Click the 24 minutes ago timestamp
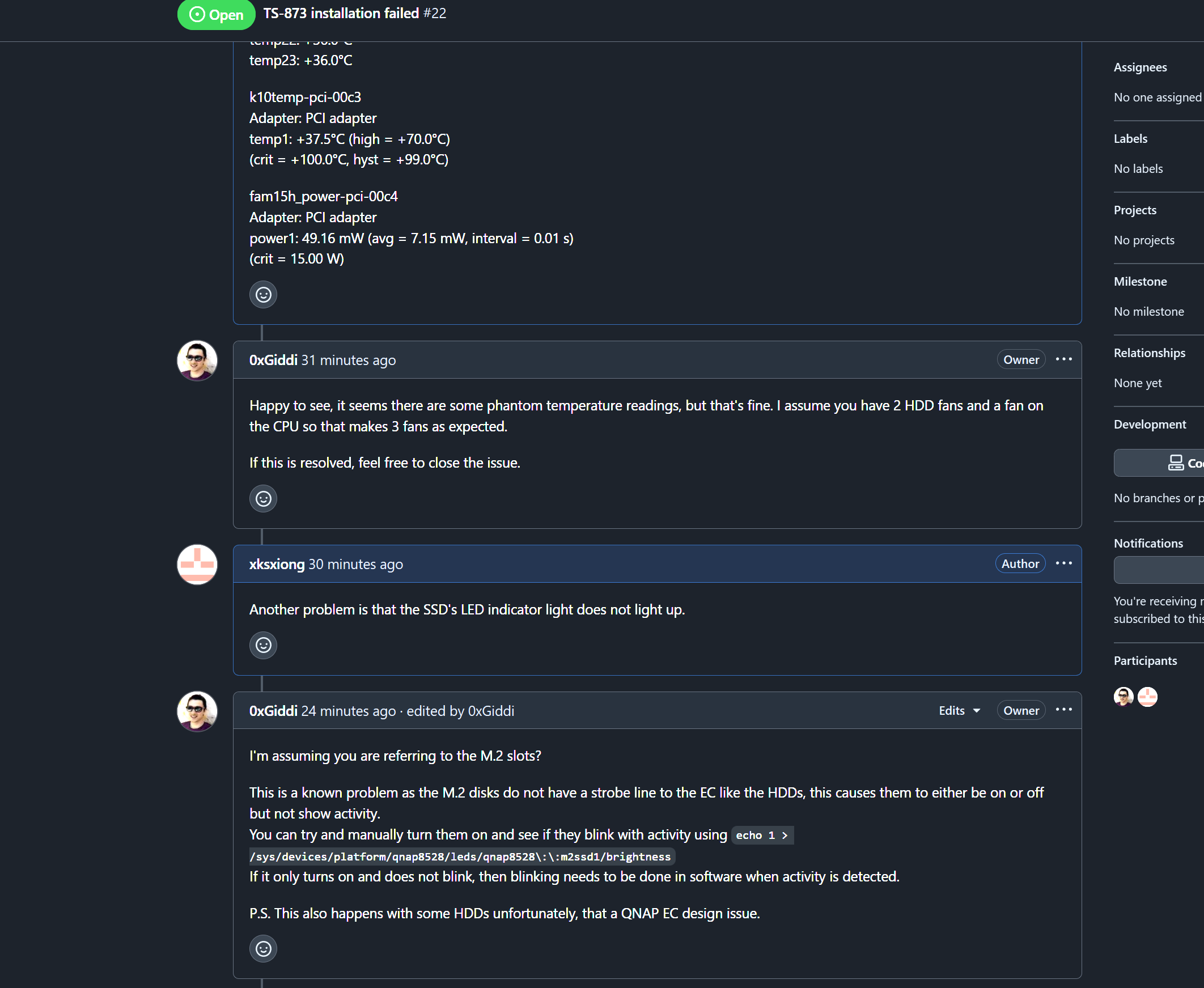1204x988 pixels. [x=347, y=711]
